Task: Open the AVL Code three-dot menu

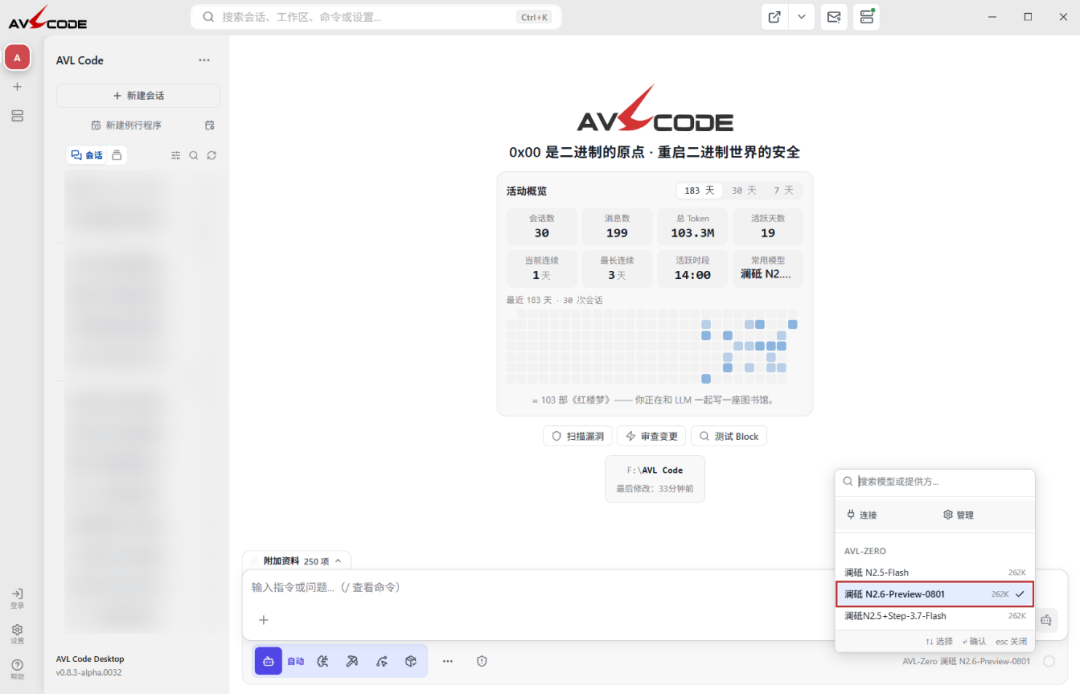Action: tap(204, 60)
